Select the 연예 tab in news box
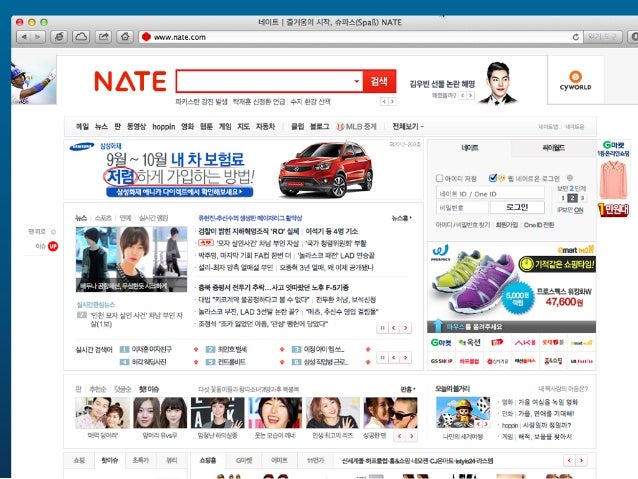The height and width of the screenshot is (479, 638). tap(125, 218)
